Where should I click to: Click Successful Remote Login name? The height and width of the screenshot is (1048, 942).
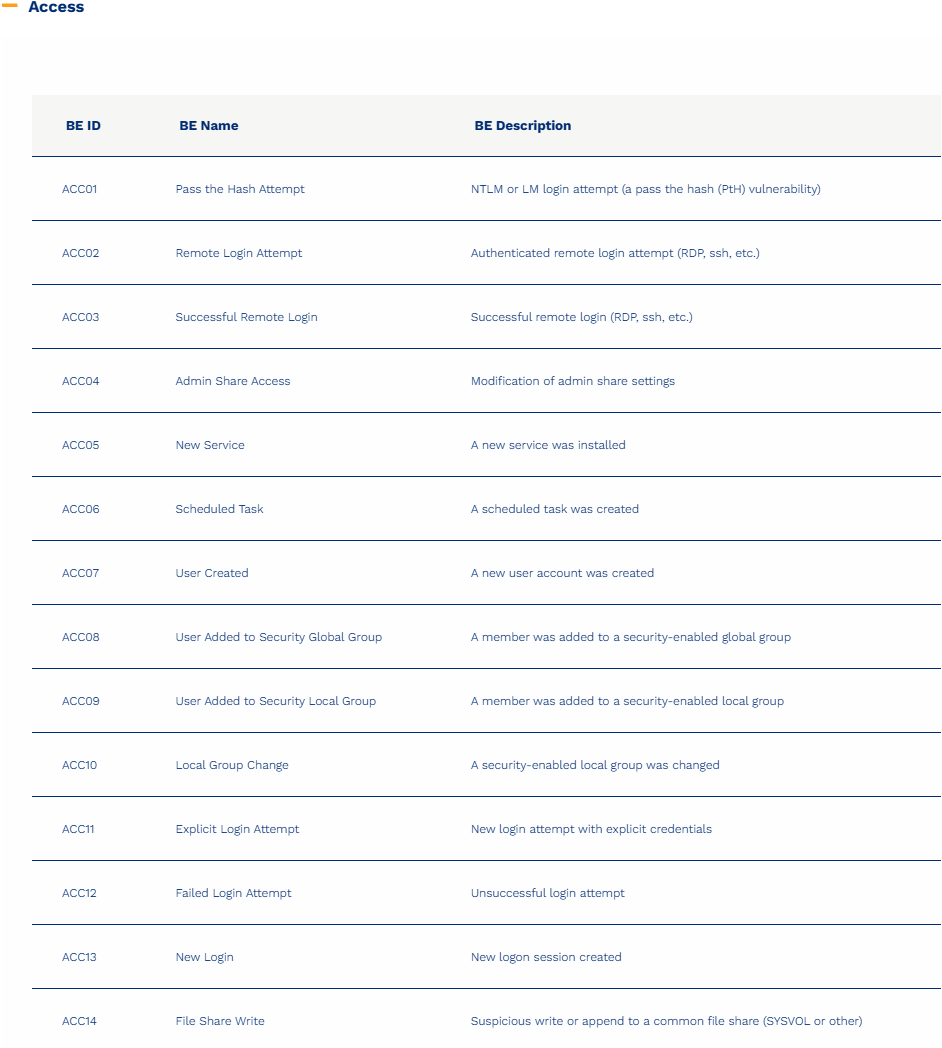tap(246, 317)
